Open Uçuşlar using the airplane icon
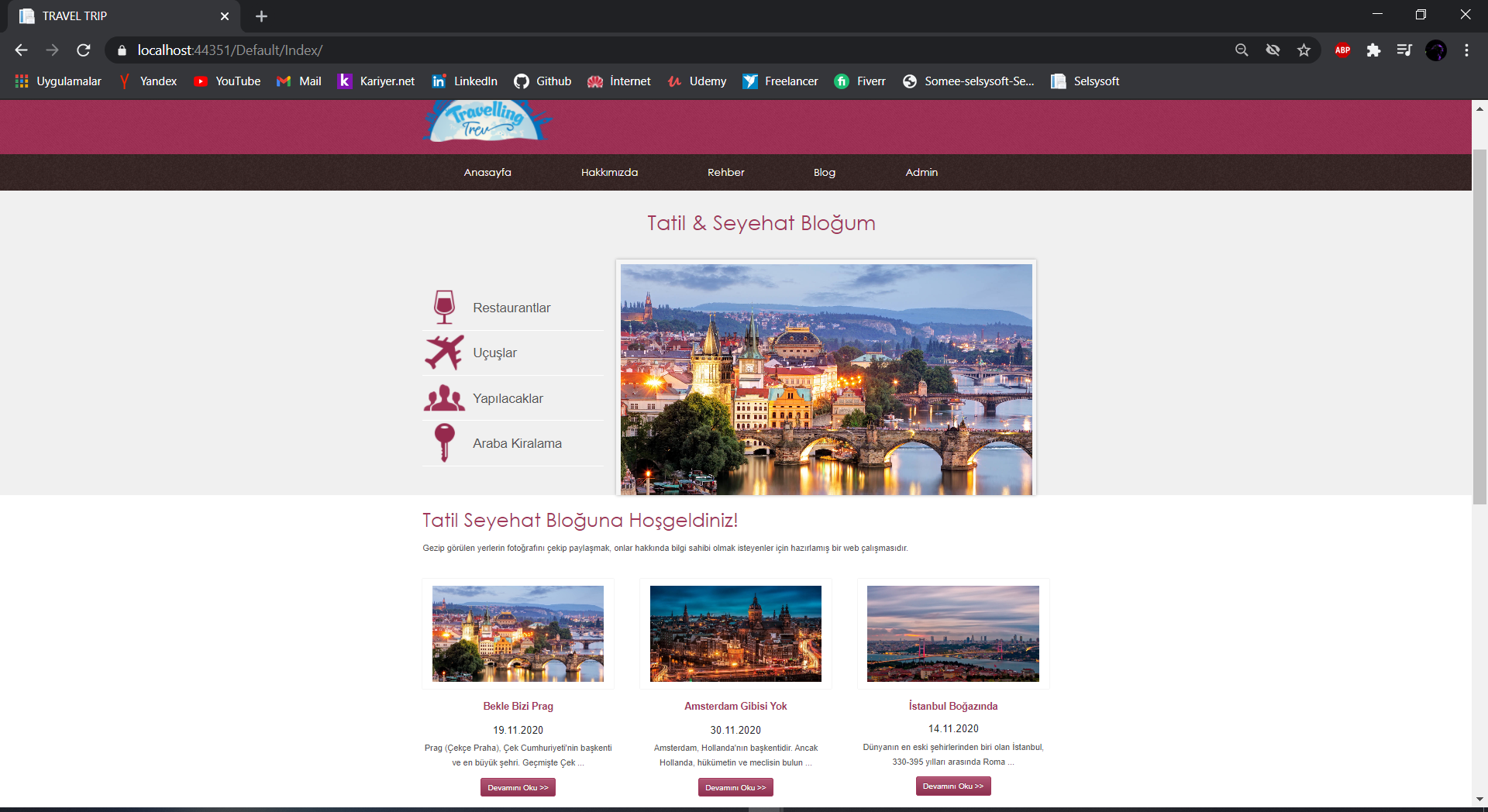This screenshot has height=812, width=1488. (x=444, y=352)
